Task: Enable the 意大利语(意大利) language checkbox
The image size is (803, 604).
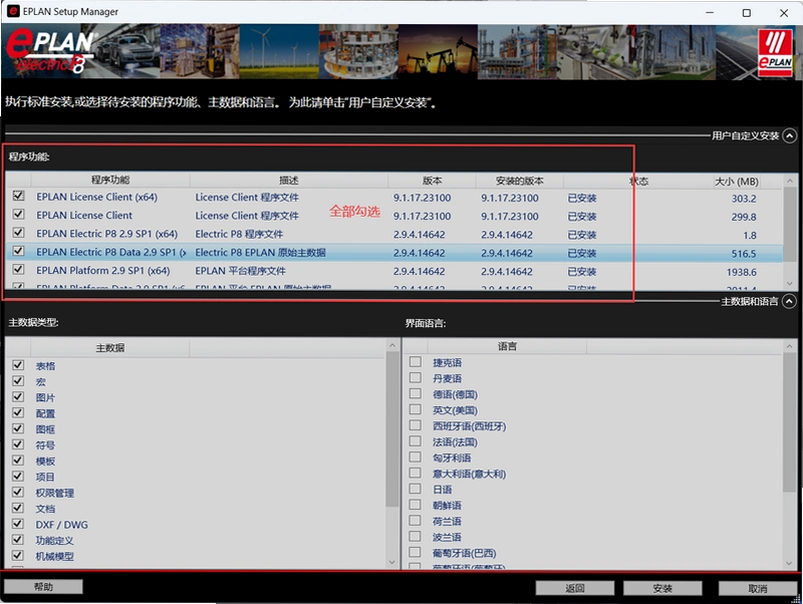Action: [x=415, y=473]
